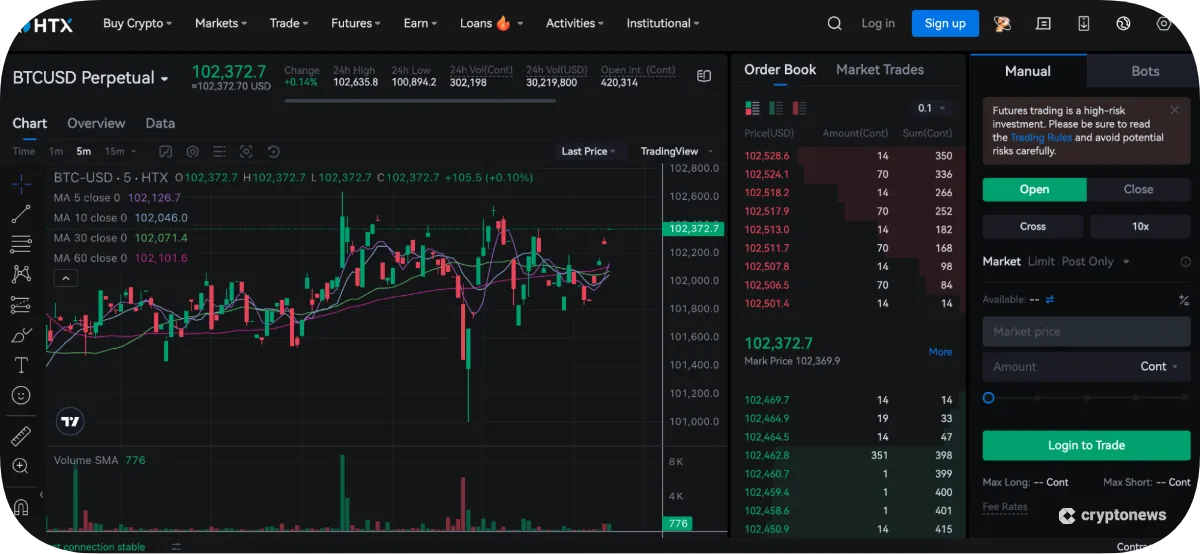Click the Sign up button

[945, 23]
